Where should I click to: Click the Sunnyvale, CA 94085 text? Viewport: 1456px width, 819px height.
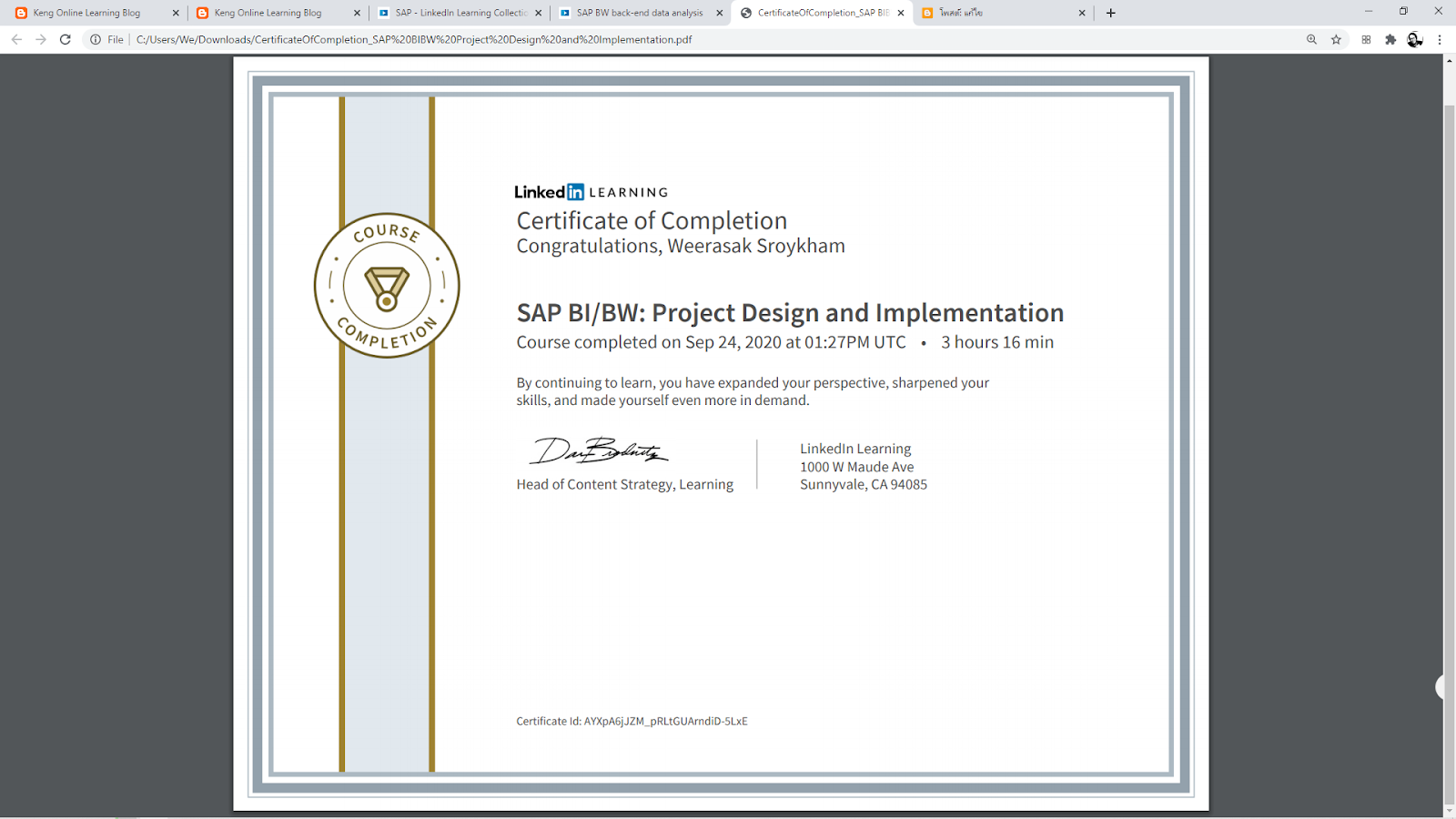pyautogui.click(x=863, y=484)
